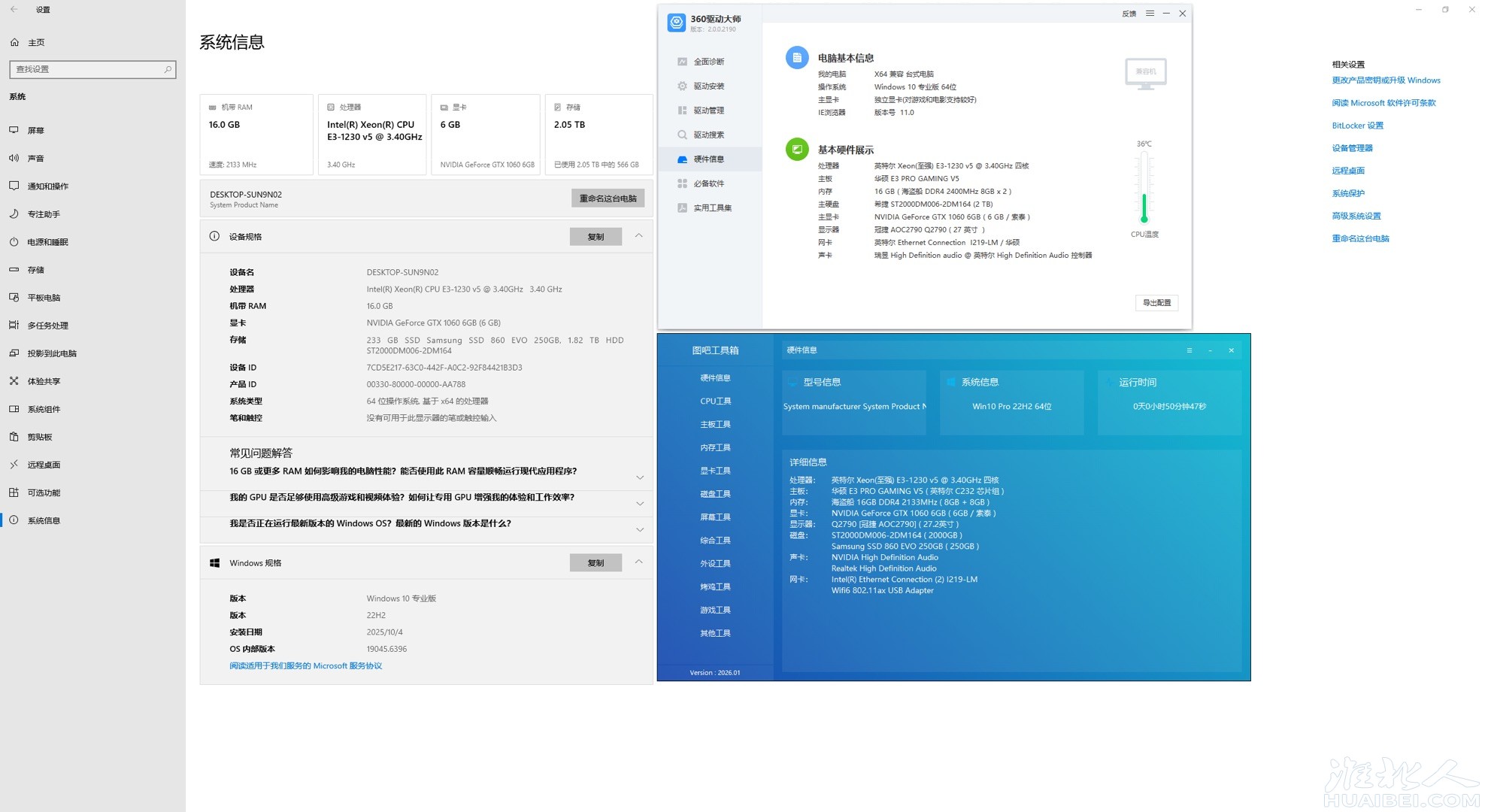This screenshot has height=812, width=1485.
Task: Open 磁盘工具 in 图吧工具箱
Action: pyautogui.click(x=715, y=495)
